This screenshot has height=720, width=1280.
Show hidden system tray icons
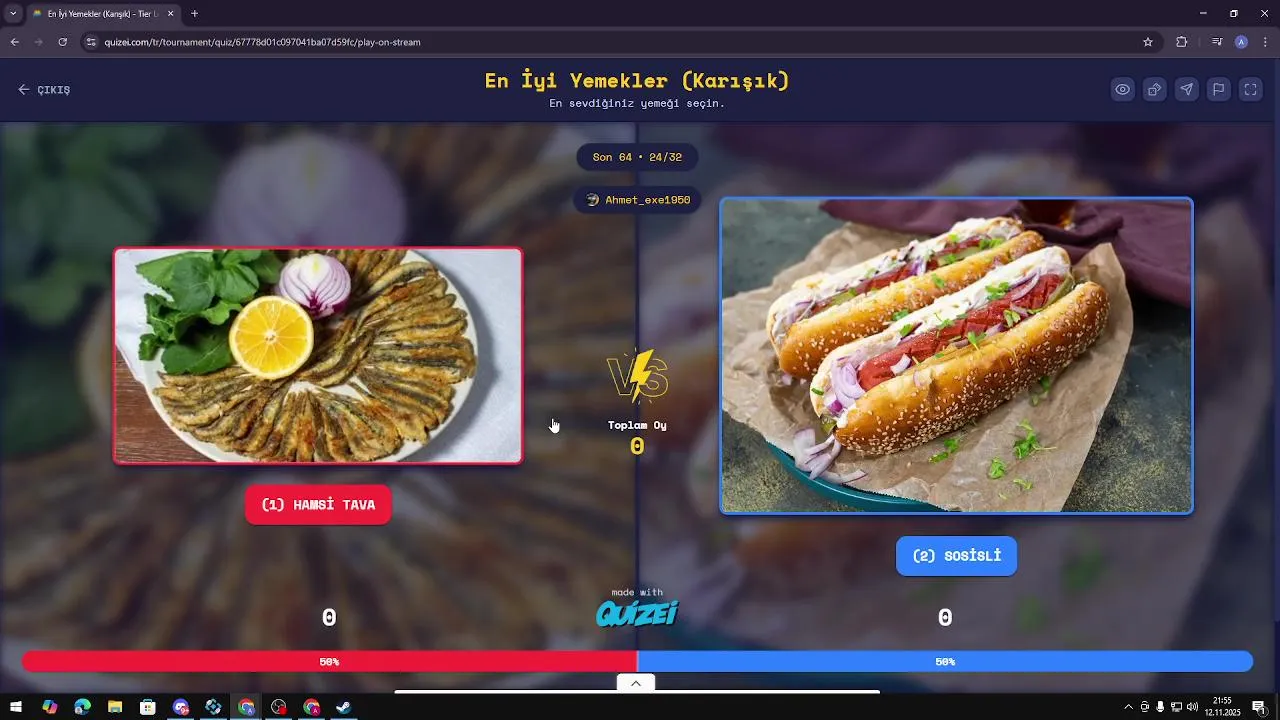pyautogui.click(x=1129, y=707)
